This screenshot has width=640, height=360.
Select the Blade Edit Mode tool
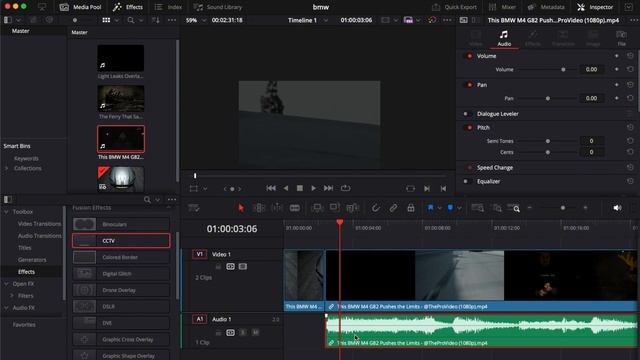point(295,208)
